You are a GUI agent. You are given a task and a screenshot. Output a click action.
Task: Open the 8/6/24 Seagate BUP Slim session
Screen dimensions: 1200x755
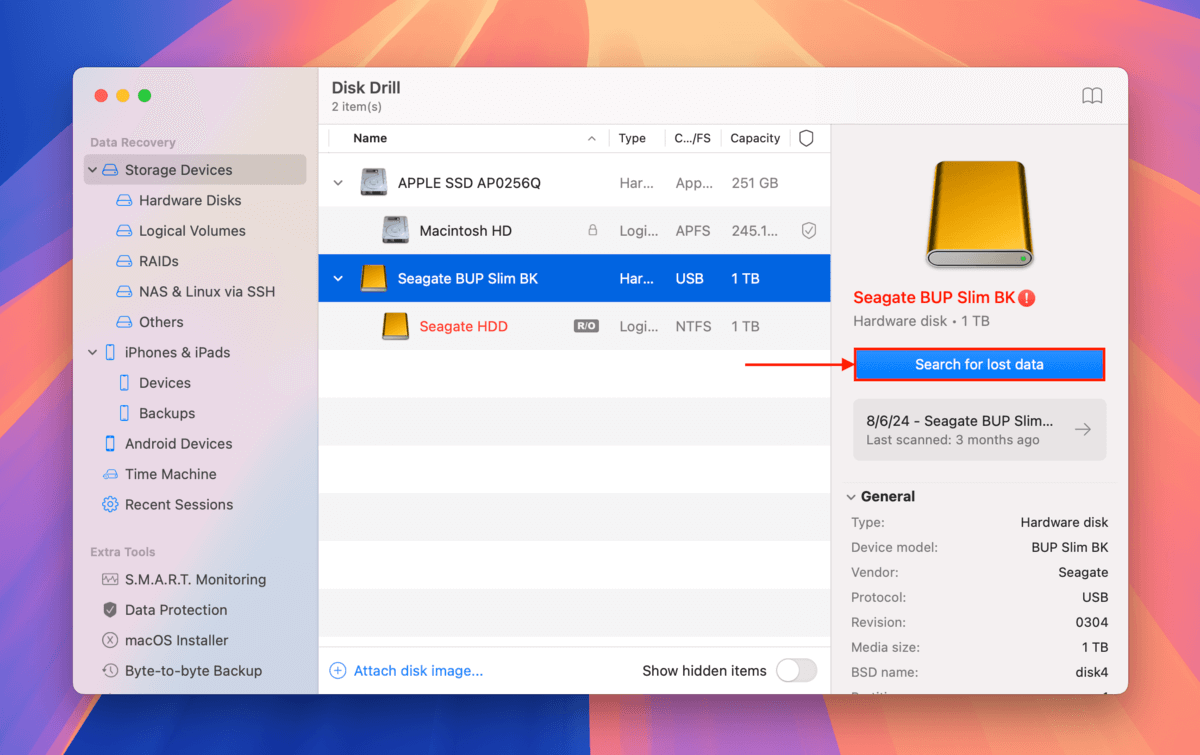click(x=980, y=429)
